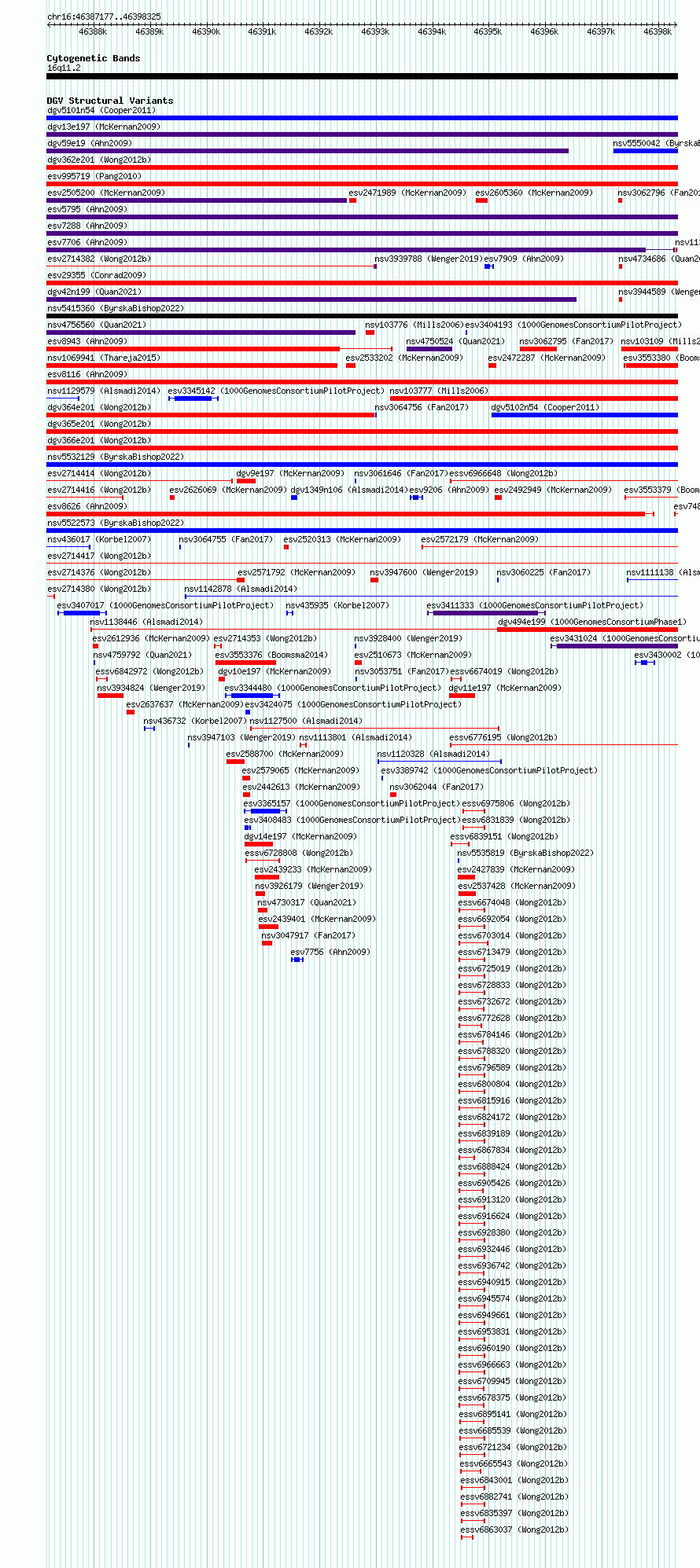Click the black 16q11.2 cytogenetic band bar
Screen dimensions: 700x1568
(362, 76)
